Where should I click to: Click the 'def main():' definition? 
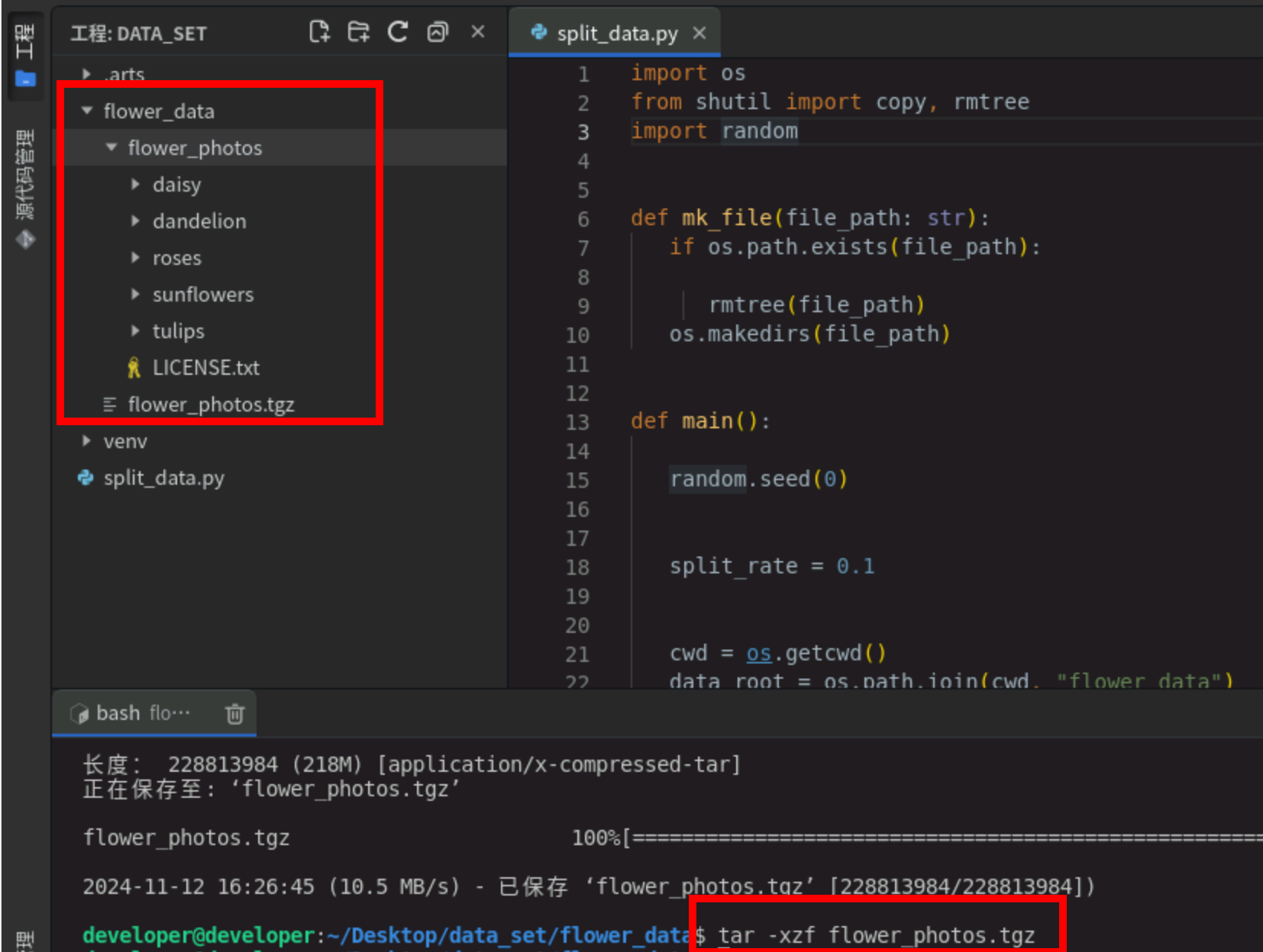point(700,421)
